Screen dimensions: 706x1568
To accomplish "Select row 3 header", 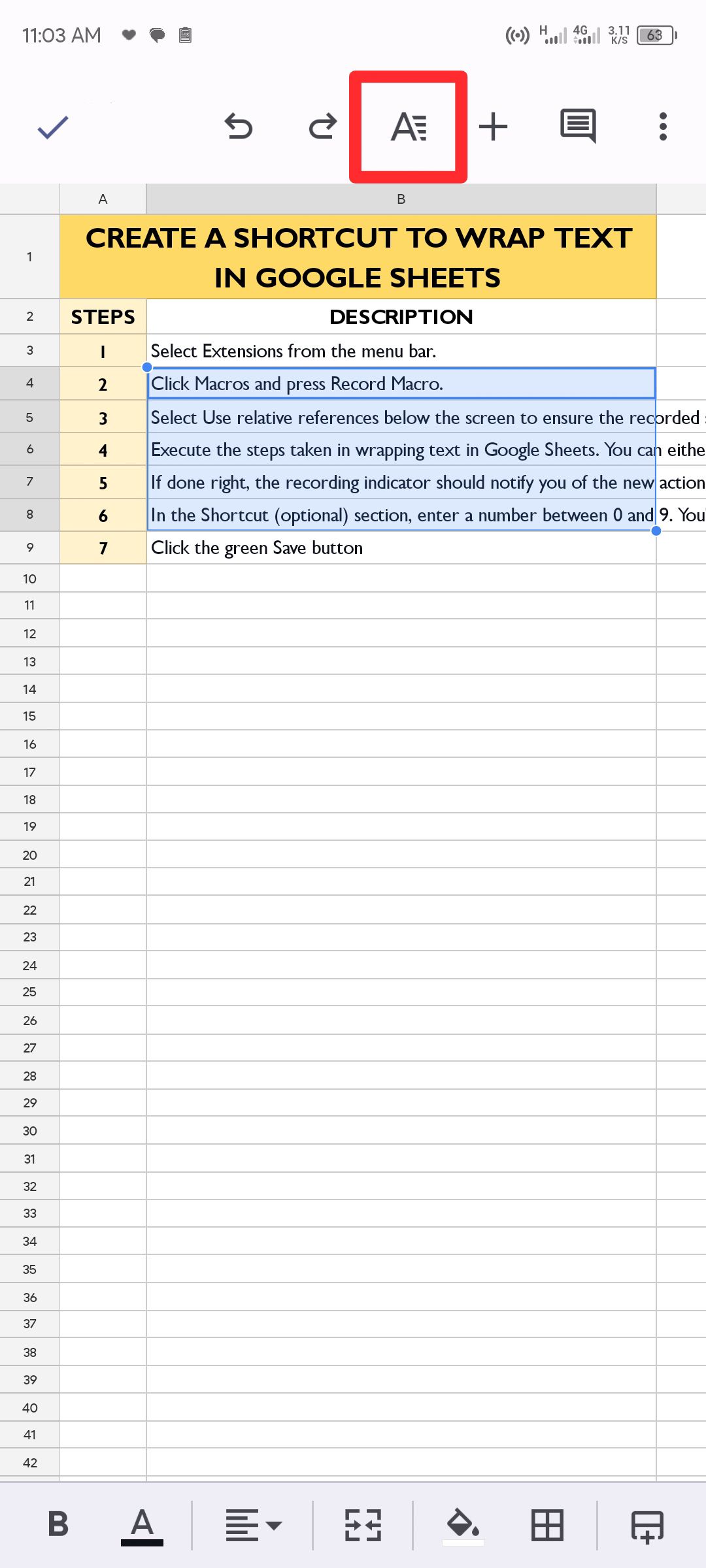I will pyautogui.click(x=29, y=350).
